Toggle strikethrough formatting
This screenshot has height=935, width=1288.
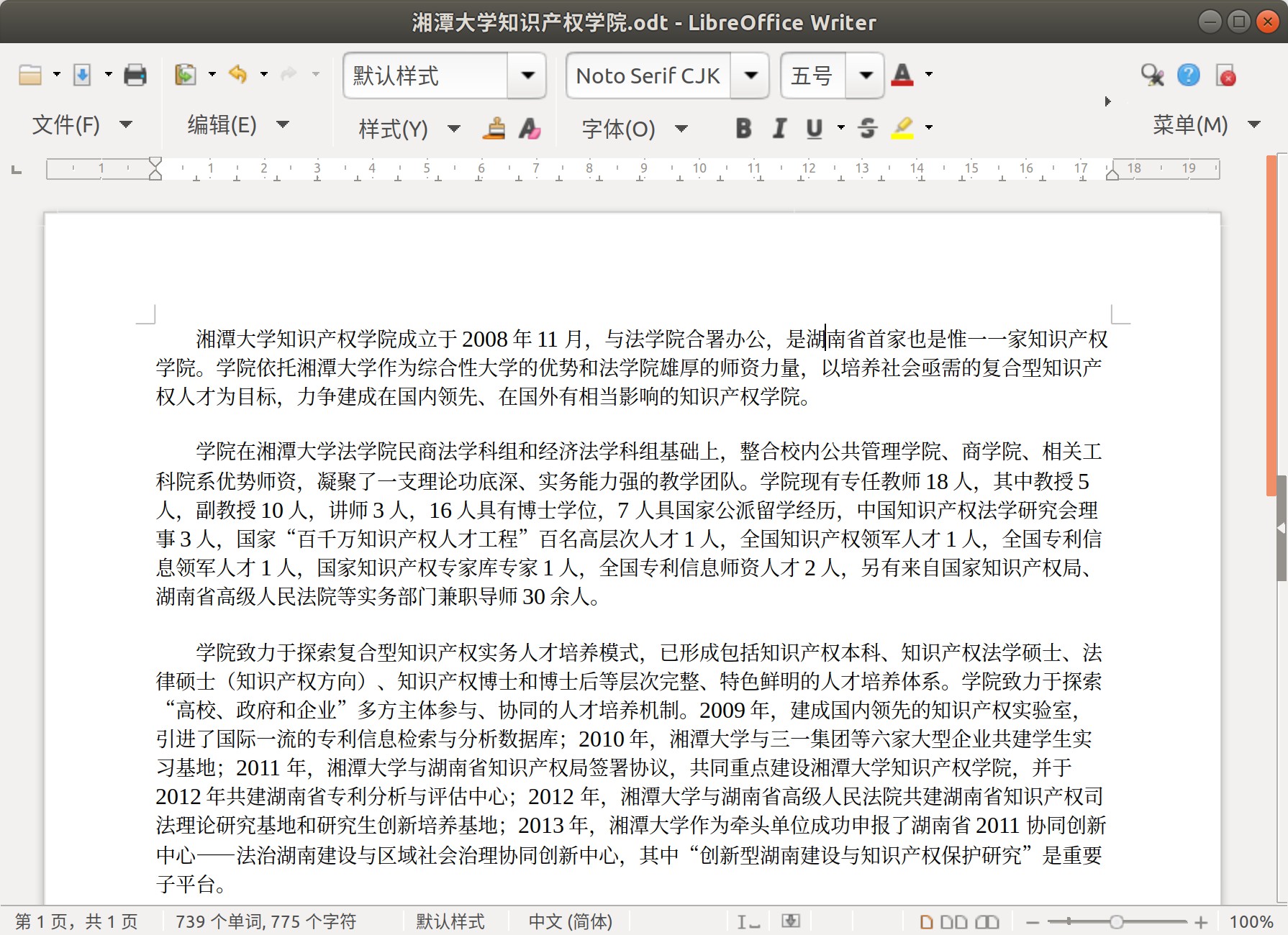point(868,129)
